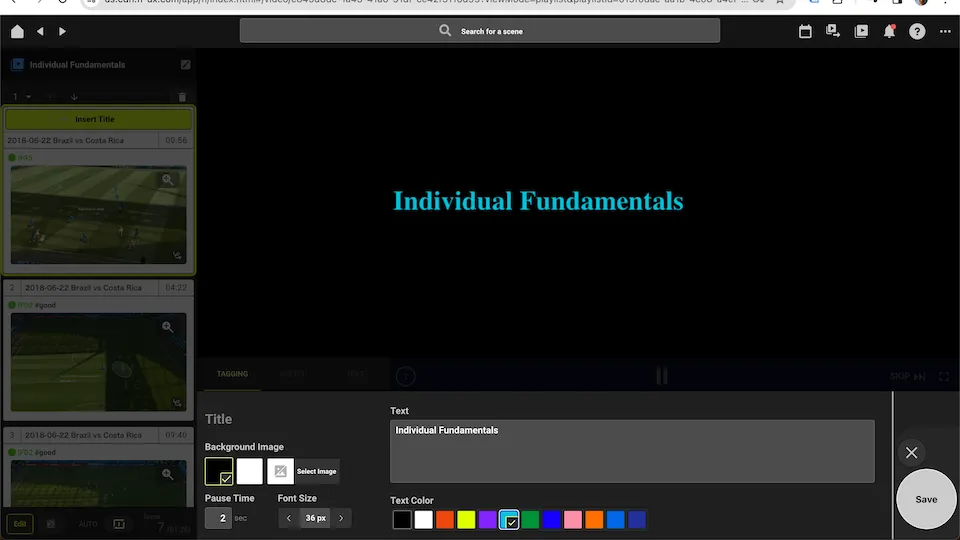Save the title with Save button
The width and height of the screenshot is (960, 540).
926,499
